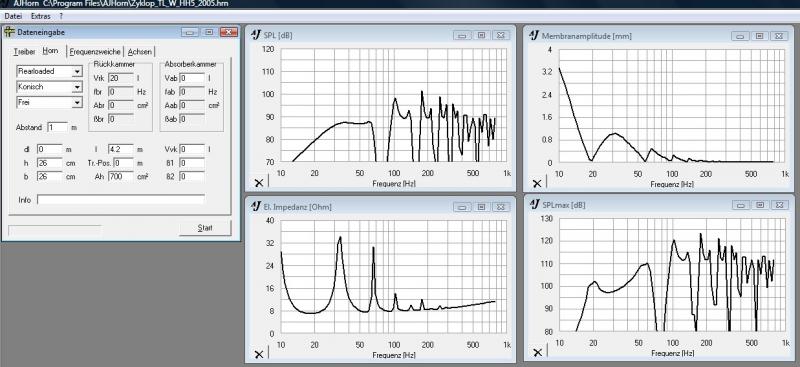800x367 pixels.
Task: Click the Vrk volume input field
Action: pyautogui.click(x=121, y=78)
